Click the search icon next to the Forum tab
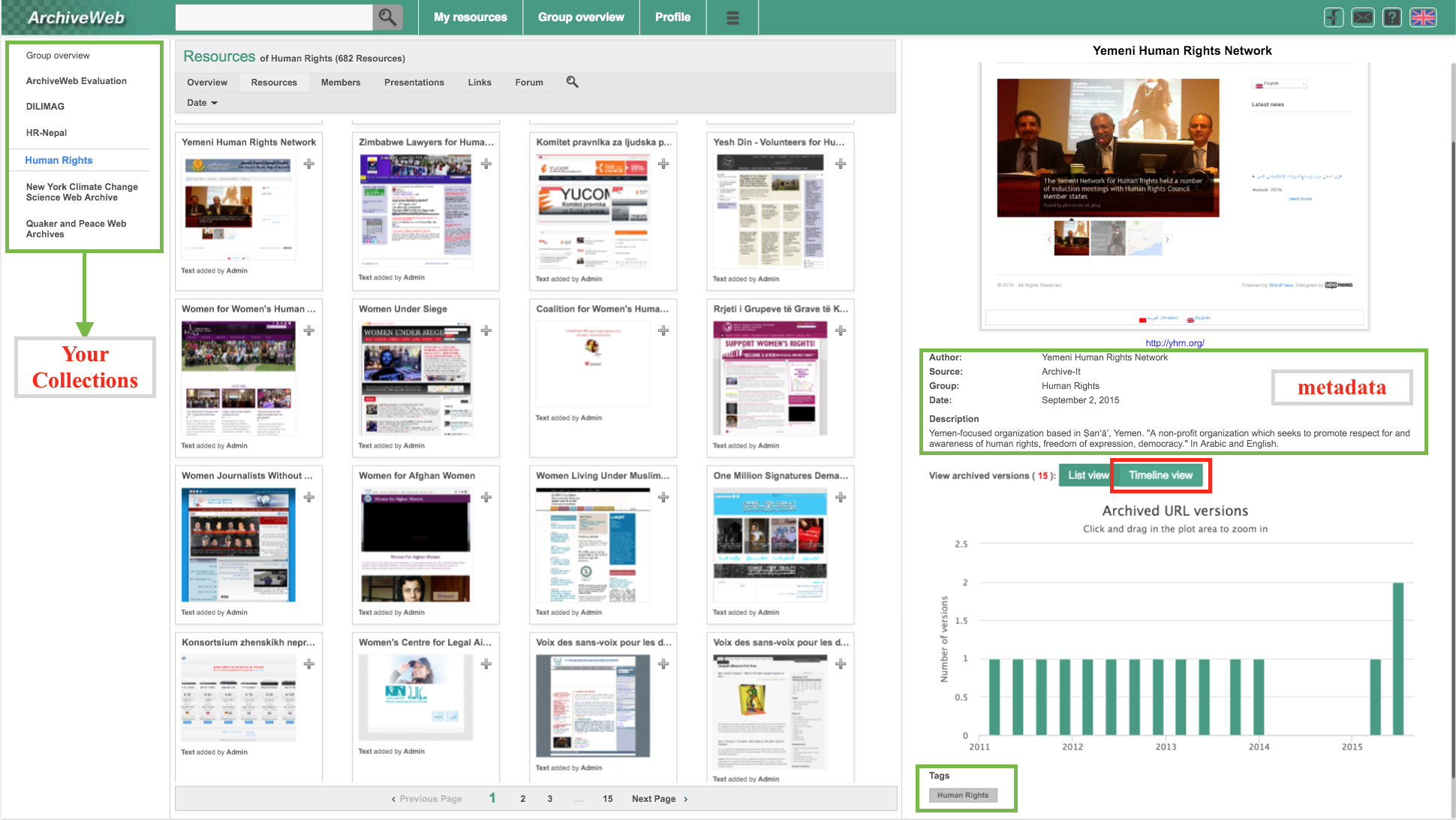 click(x=572, y=82)
